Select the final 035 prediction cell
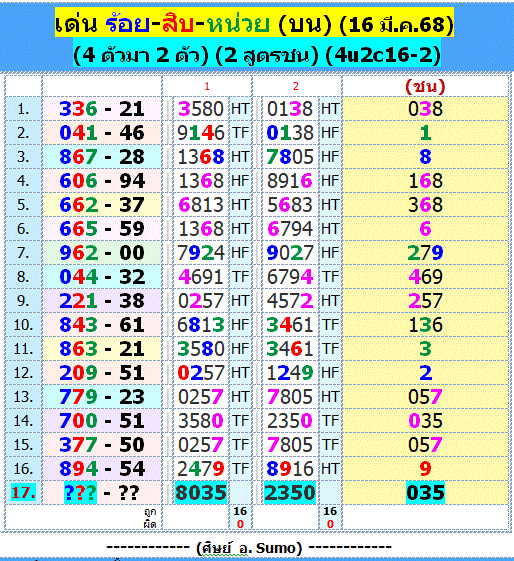This screenshot has height=561, width=514. pos(425,493)
